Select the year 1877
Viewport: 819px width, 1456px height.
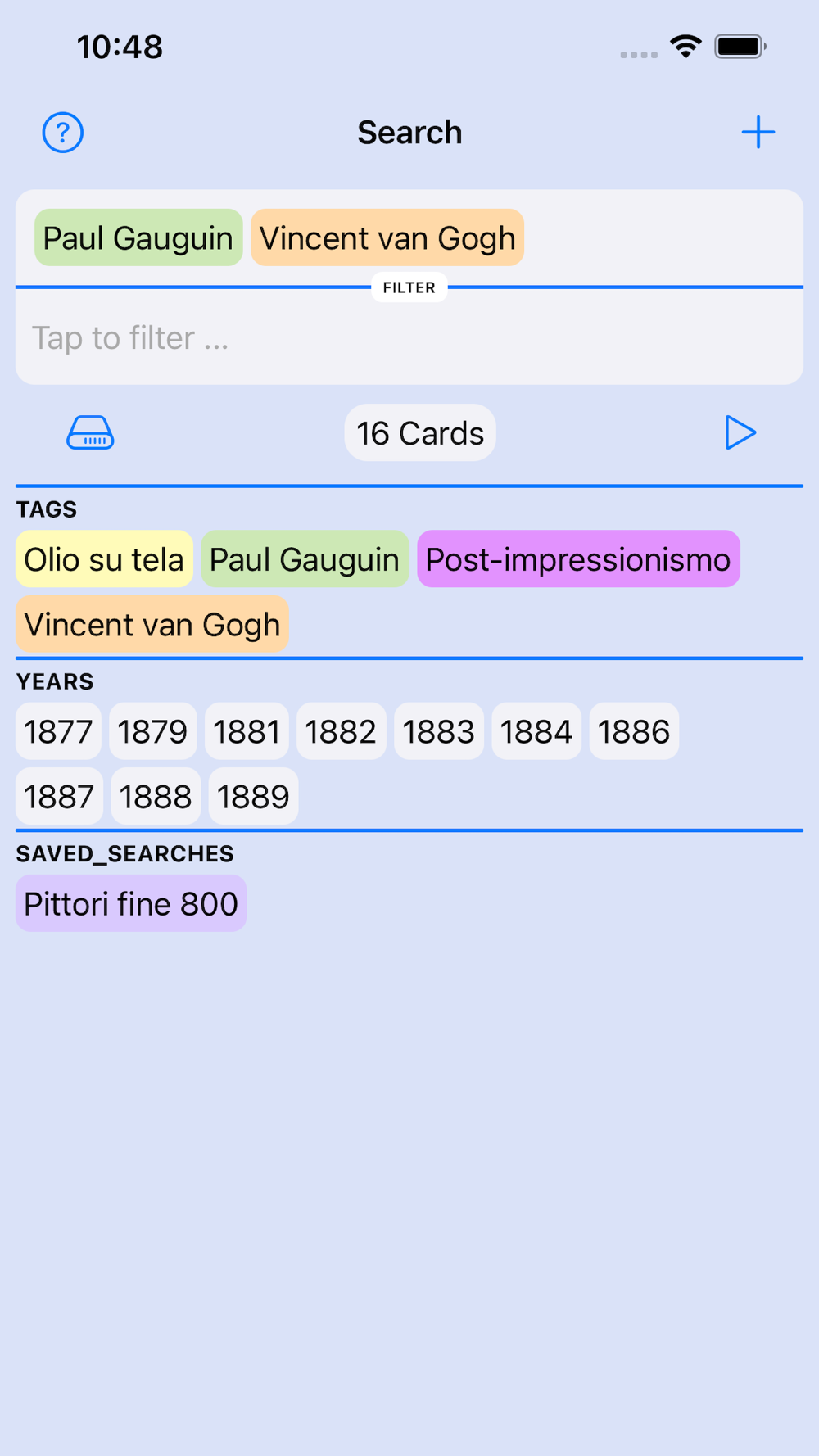pyautogui.click(x=58, y=731)
